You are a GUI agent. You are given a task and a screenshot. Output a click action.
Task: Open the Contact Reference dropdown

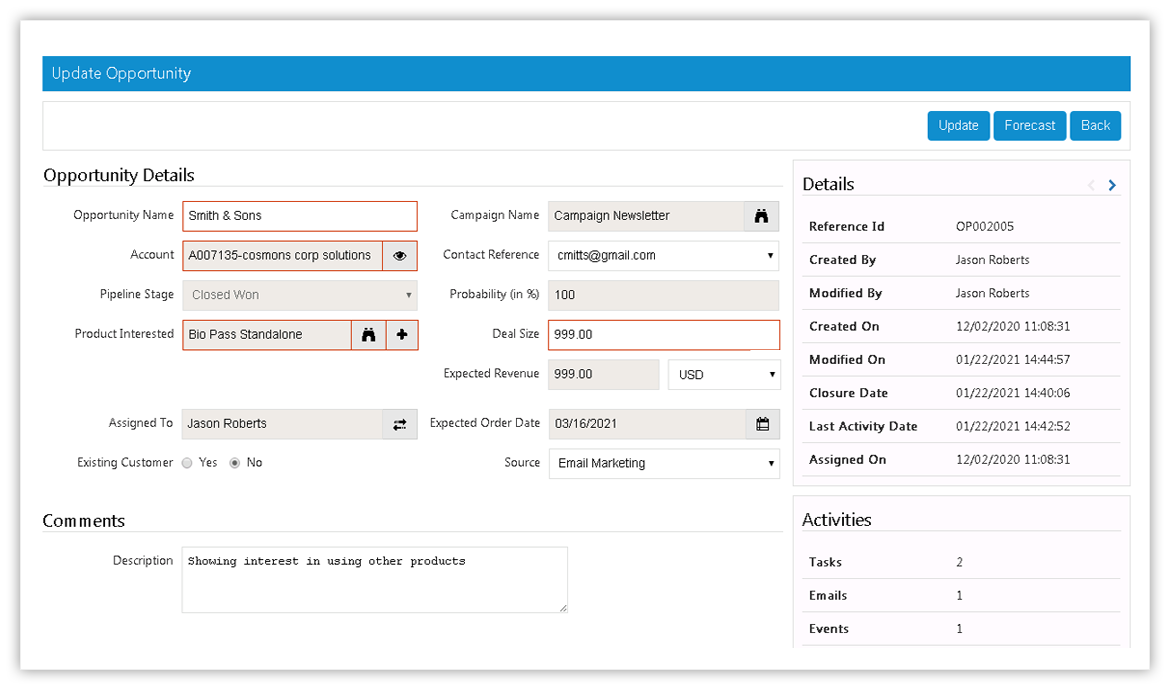click(x=664, y=256)
